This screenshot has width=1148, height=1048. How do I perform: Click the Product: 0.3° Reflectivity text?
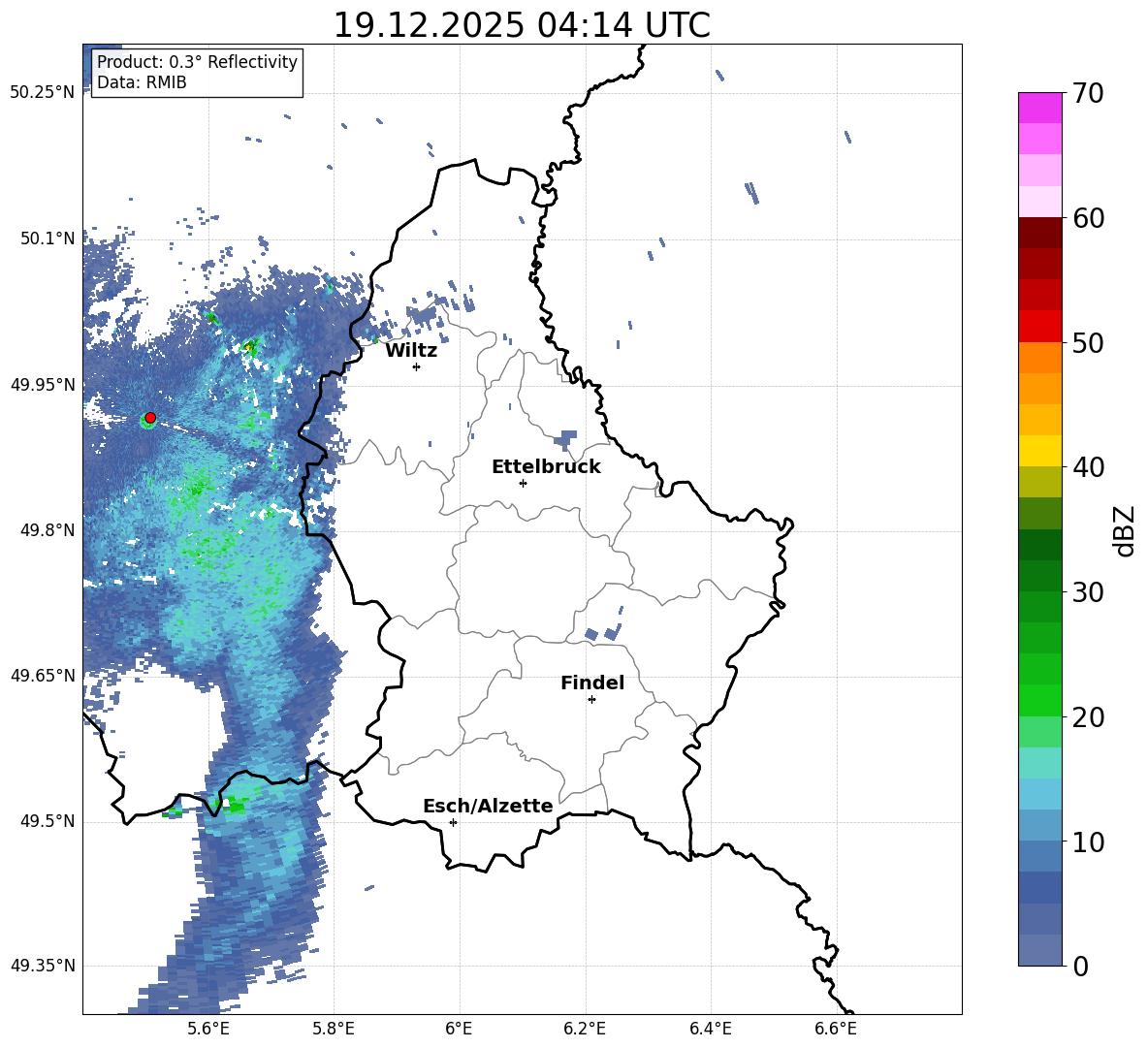tap(197, 62)
